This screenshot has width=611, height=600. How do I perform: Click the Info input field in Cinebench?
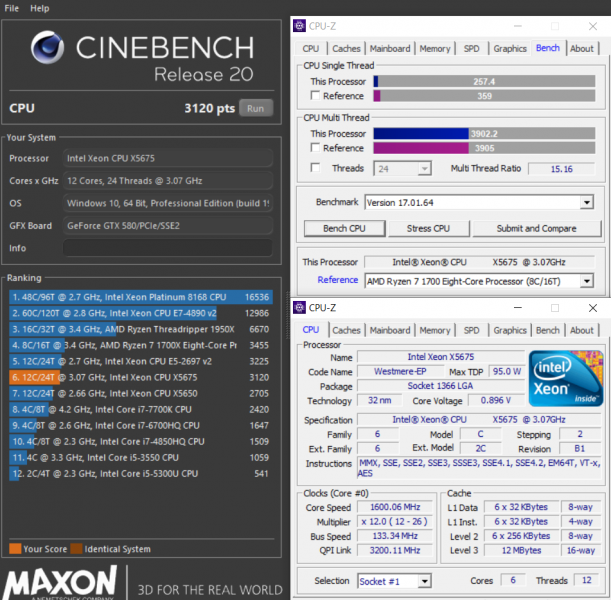[x=168, y=248]
